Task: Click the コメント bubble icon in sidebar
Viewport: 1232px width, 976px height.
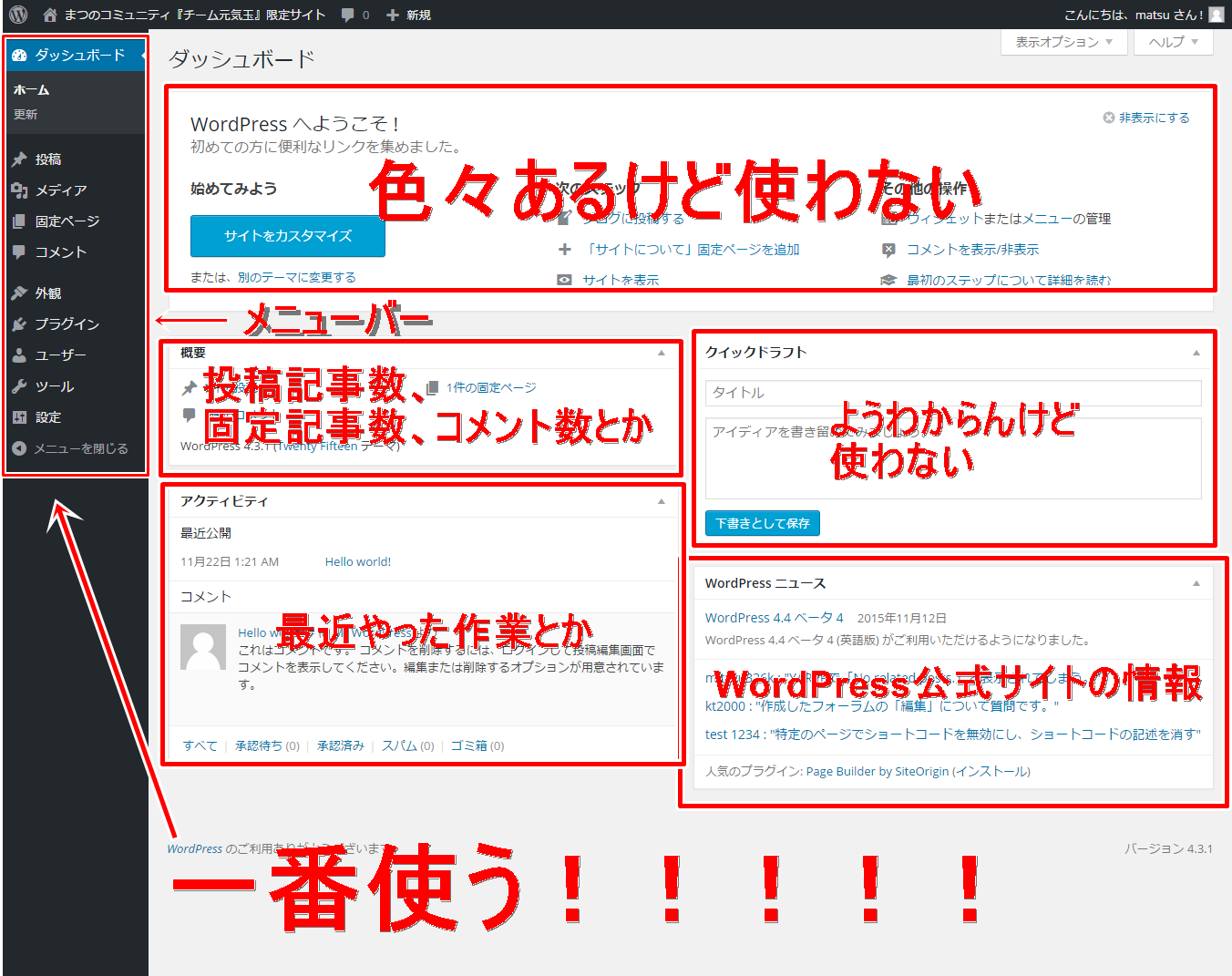Action: click(19, 252)
